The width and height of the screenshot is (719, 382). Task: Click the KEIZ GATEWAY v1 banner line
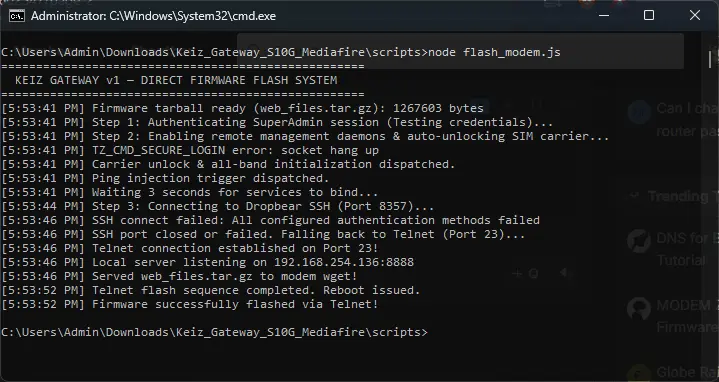[176, 80]
